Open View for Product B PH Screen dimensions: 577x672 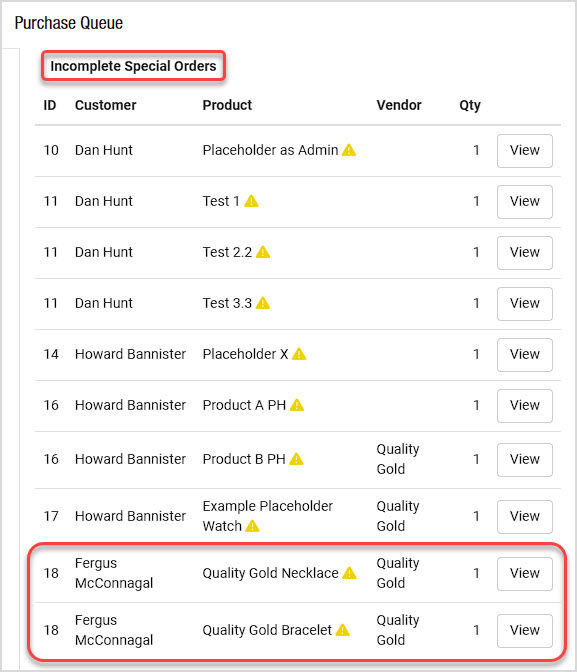point(525,460)
